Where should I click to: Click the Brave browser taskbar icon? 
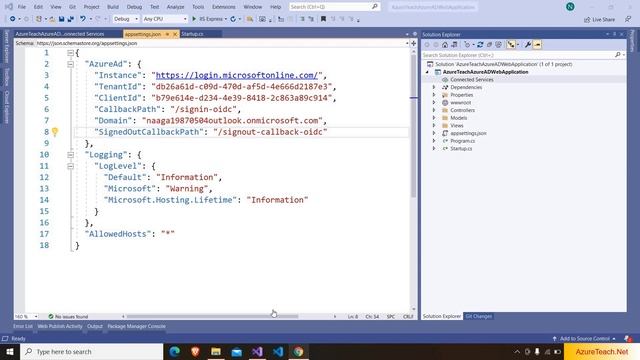[195, 351]
